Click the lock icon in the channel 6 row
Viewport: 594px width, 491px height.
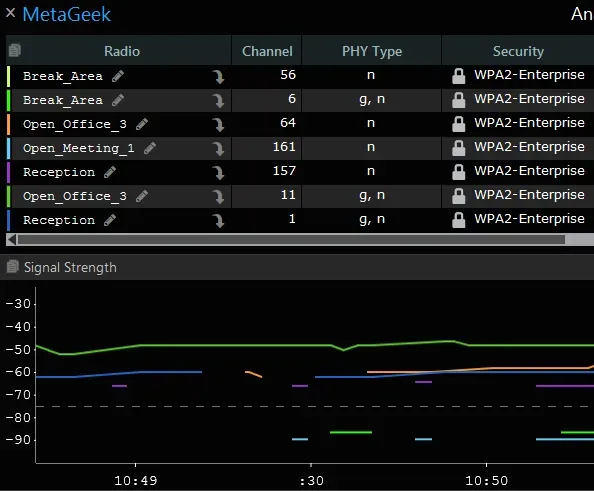[458, 100]
